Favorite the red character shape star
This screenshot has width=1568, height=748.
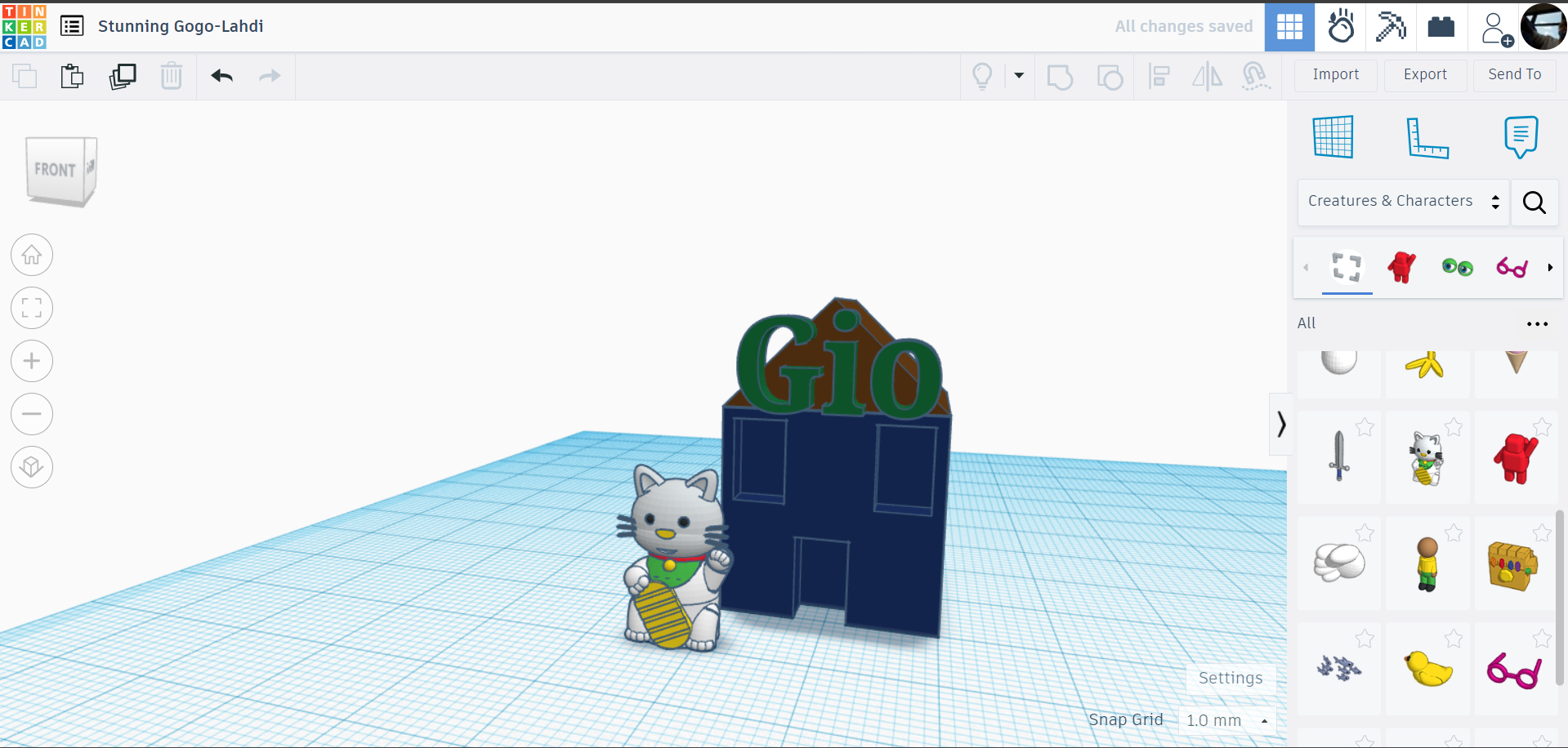(x=1542, y=426)
